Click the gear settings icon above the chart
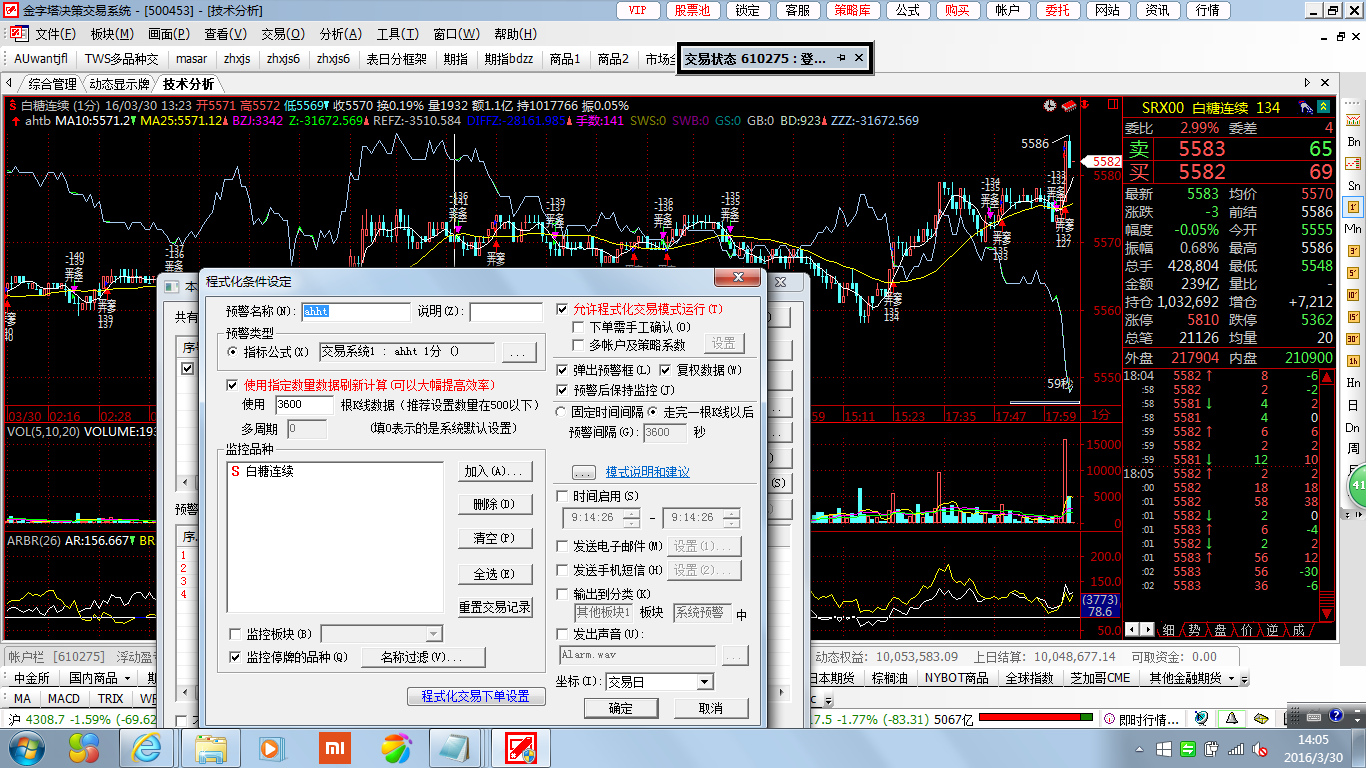This screenshot has height=768, width=1366. pyautogui.click(x=1049, y=104)
